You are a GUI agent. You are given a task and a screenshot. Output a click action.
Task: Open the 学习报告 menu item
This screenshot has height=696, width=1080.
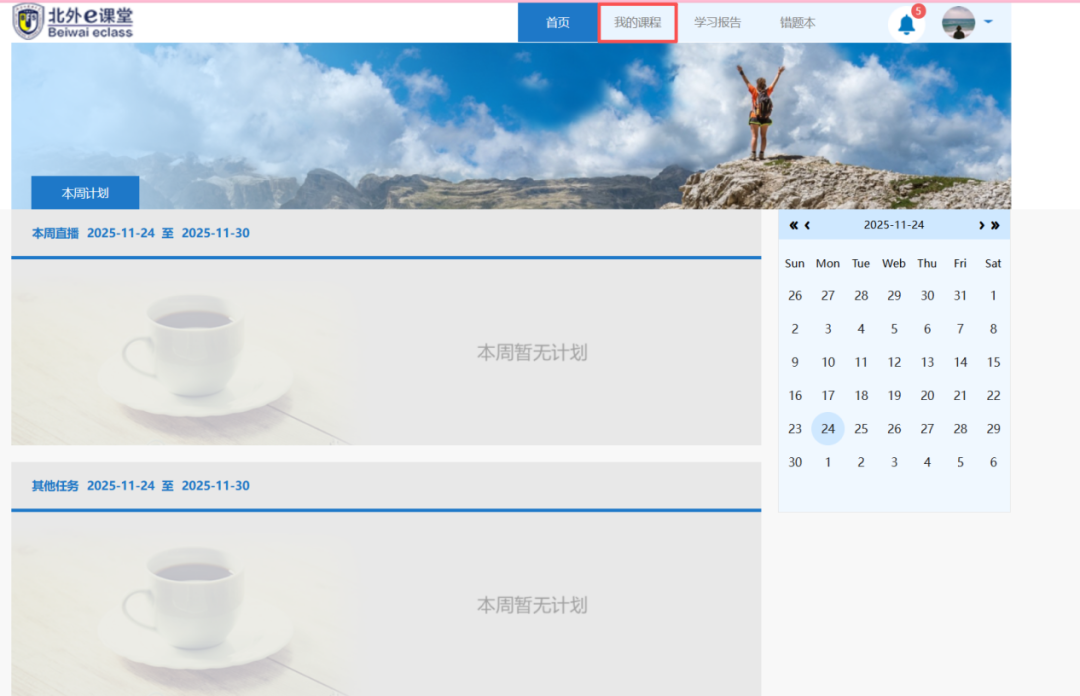click(718, 21)
